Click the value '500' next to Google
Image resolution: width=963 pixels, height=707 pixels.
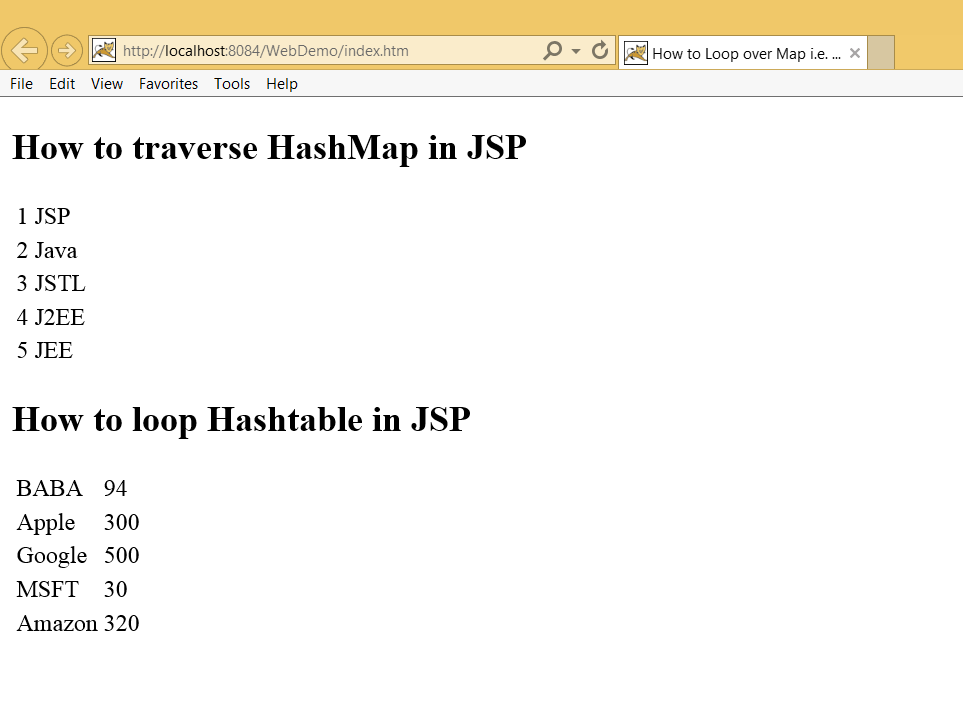pyautogui.click(x=122, y=555)
